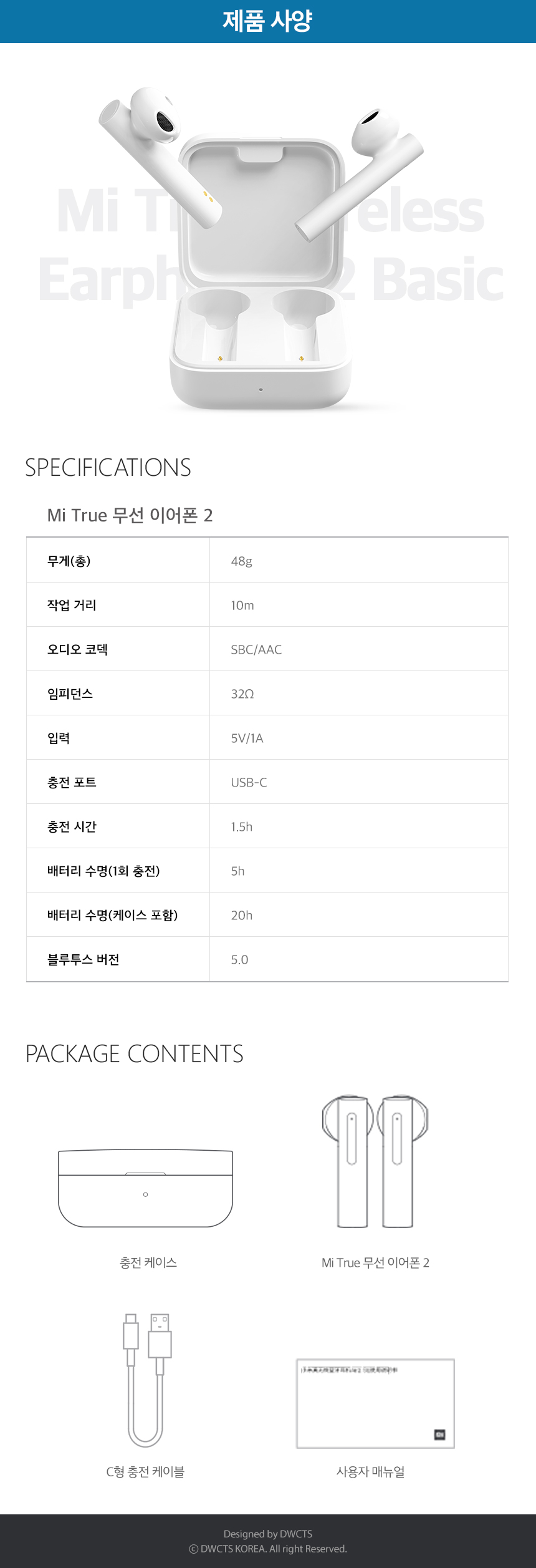Select the 무게(총) row label
The image size is (536, 1568).
pos(69,561)
